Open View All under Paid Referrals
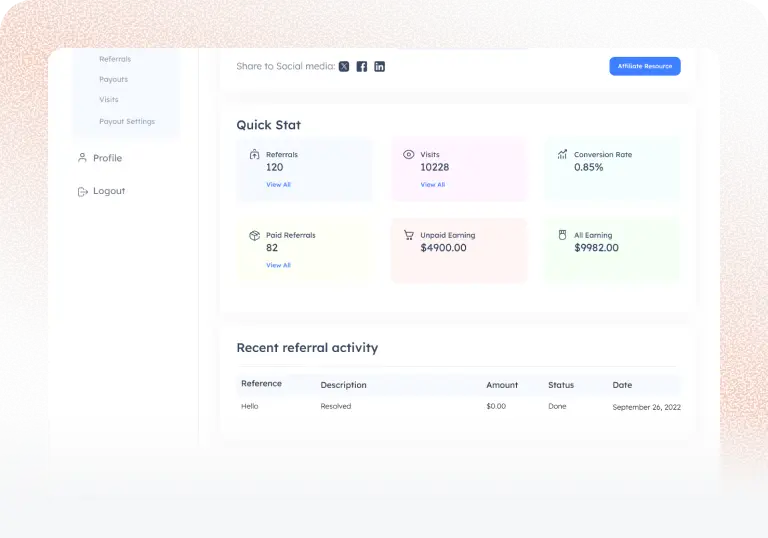 (x=278, y=265)
